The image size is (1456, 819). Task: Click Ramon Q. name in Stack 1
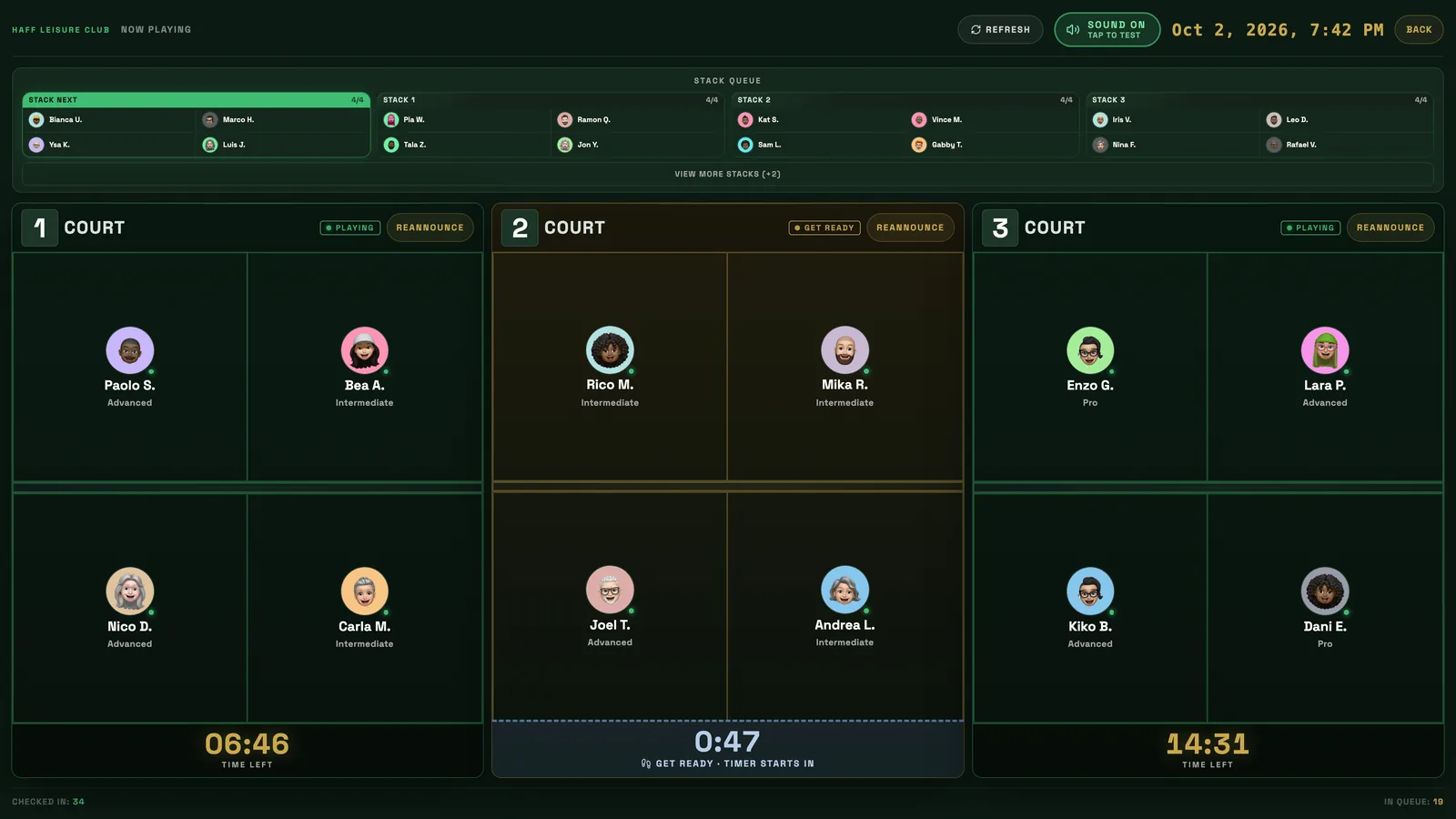593,120
